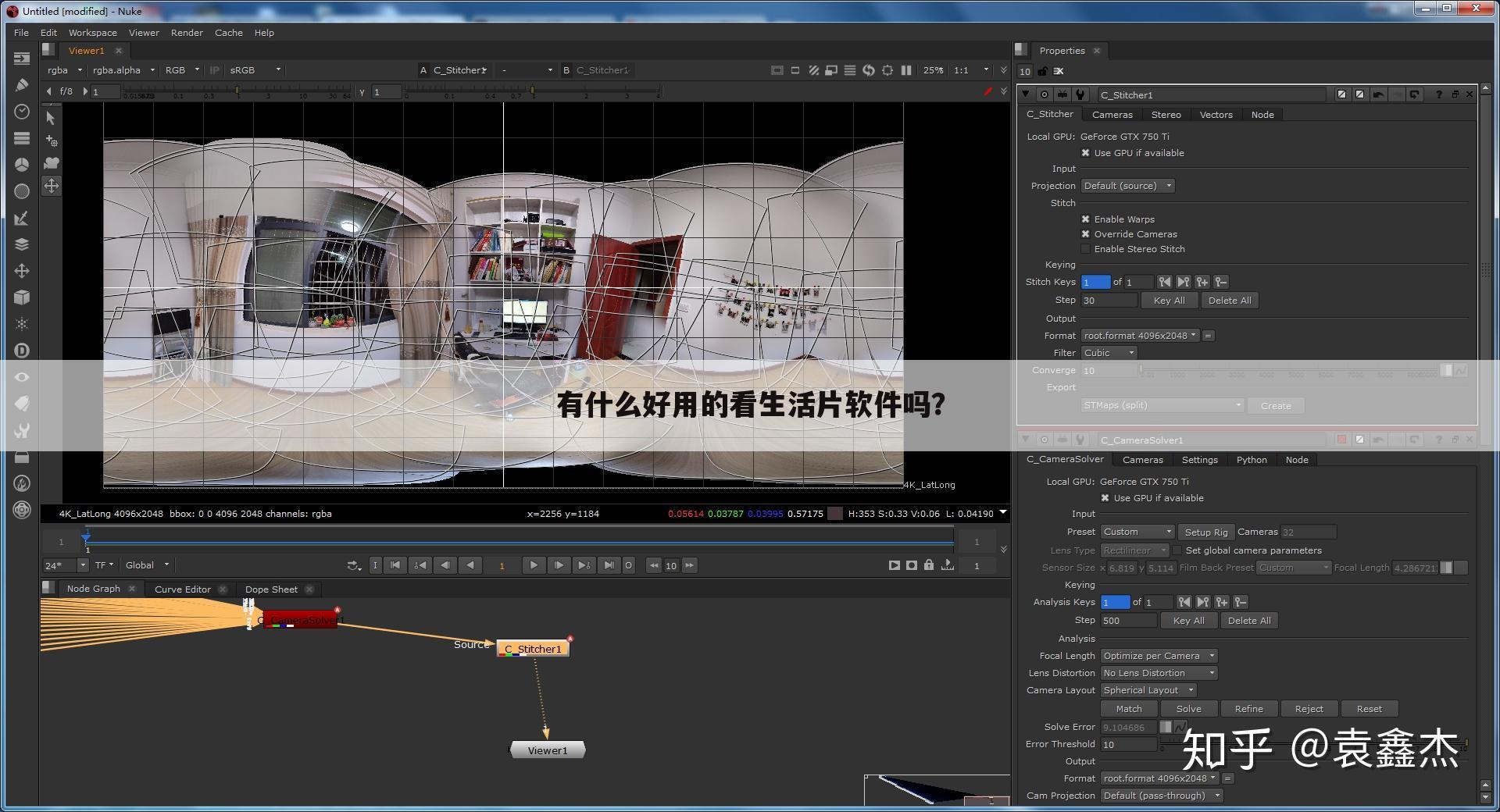Uncheck Use GPU if available in C_Stitcher
Image resolution: width=1500 pixels, height=812 pixels.
point(1085,153)
